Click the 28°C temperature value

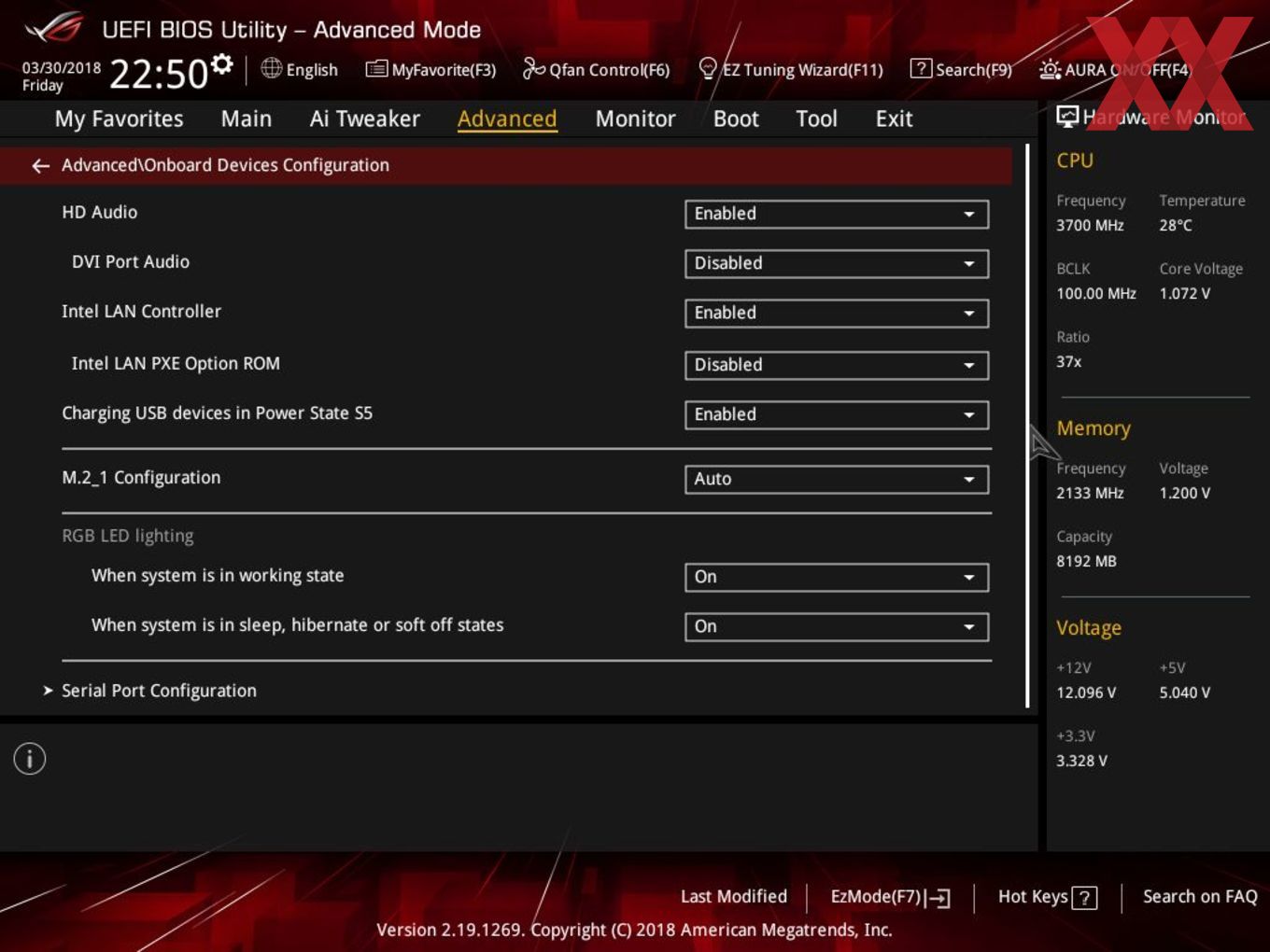(1176, 225)
